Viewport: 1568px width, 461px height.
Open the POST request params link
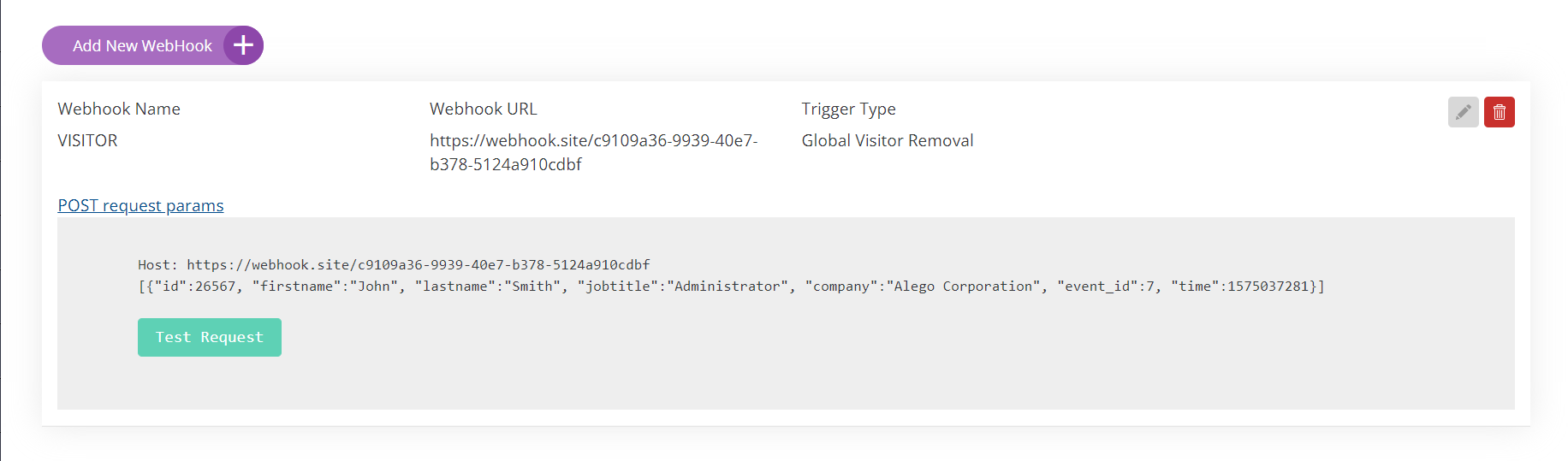click(140, 206)
